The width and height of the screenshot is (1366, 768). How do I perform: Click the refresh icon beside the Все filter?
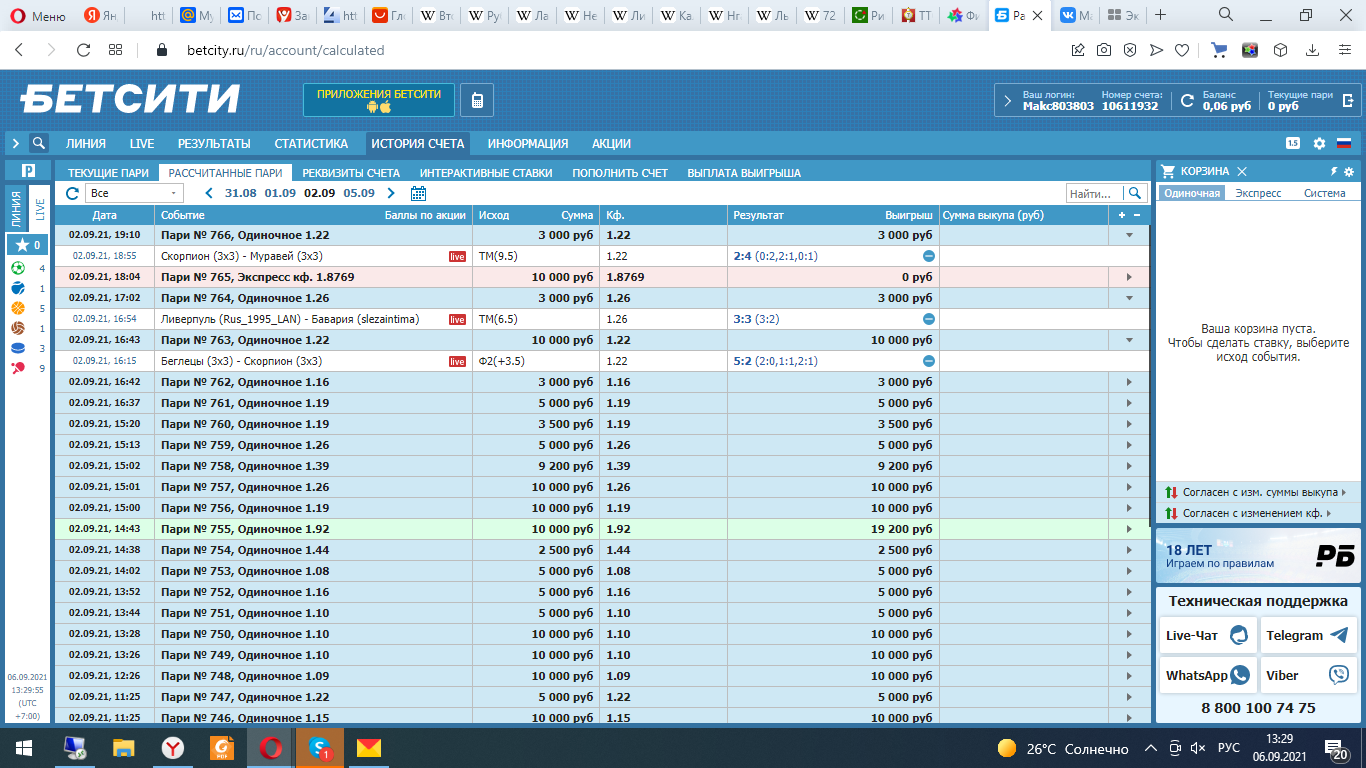tap(72, 193)
